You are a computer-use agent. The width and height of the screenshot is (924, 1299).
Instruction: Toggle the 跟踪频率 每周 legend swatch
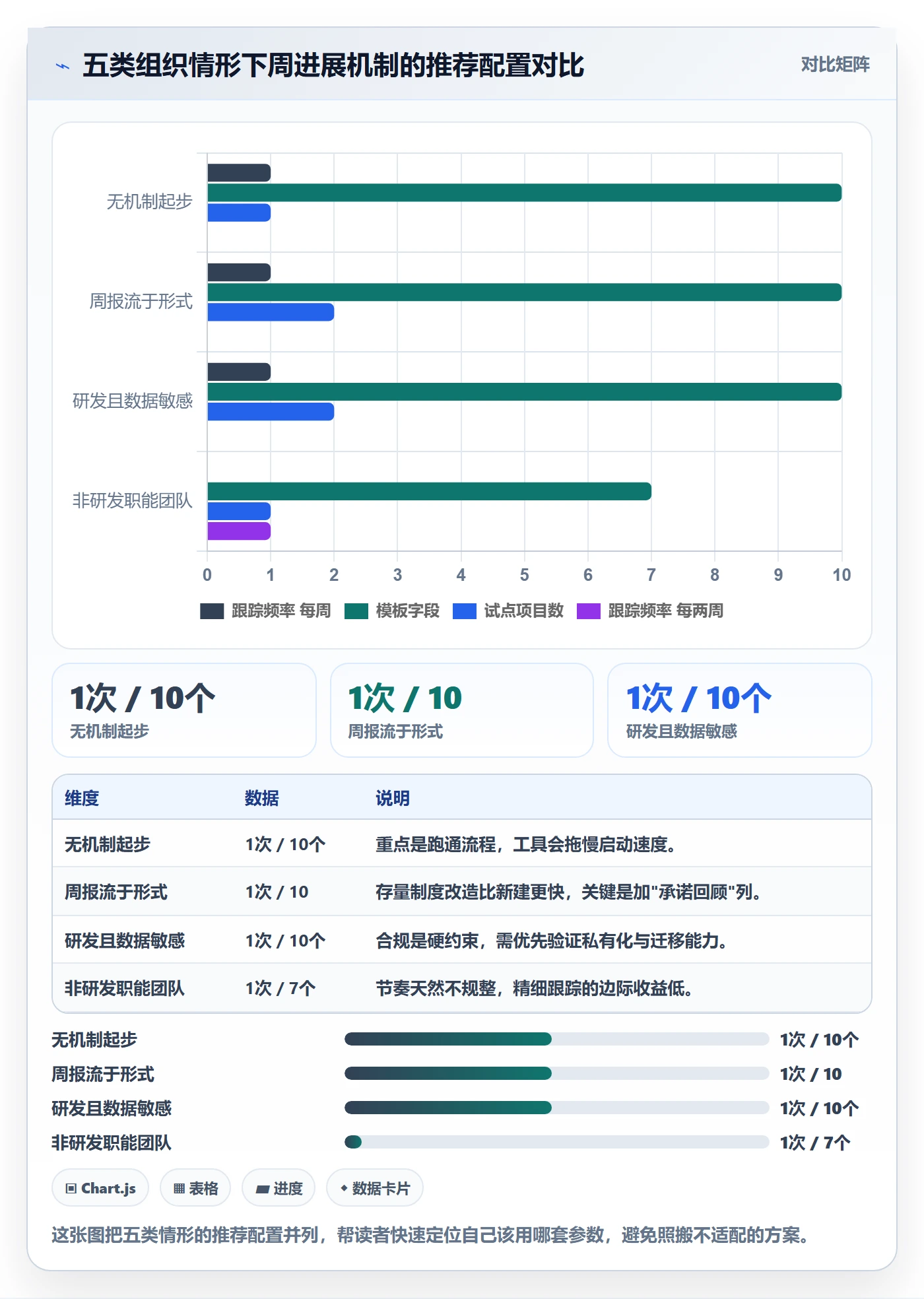(x=212, y=611)
